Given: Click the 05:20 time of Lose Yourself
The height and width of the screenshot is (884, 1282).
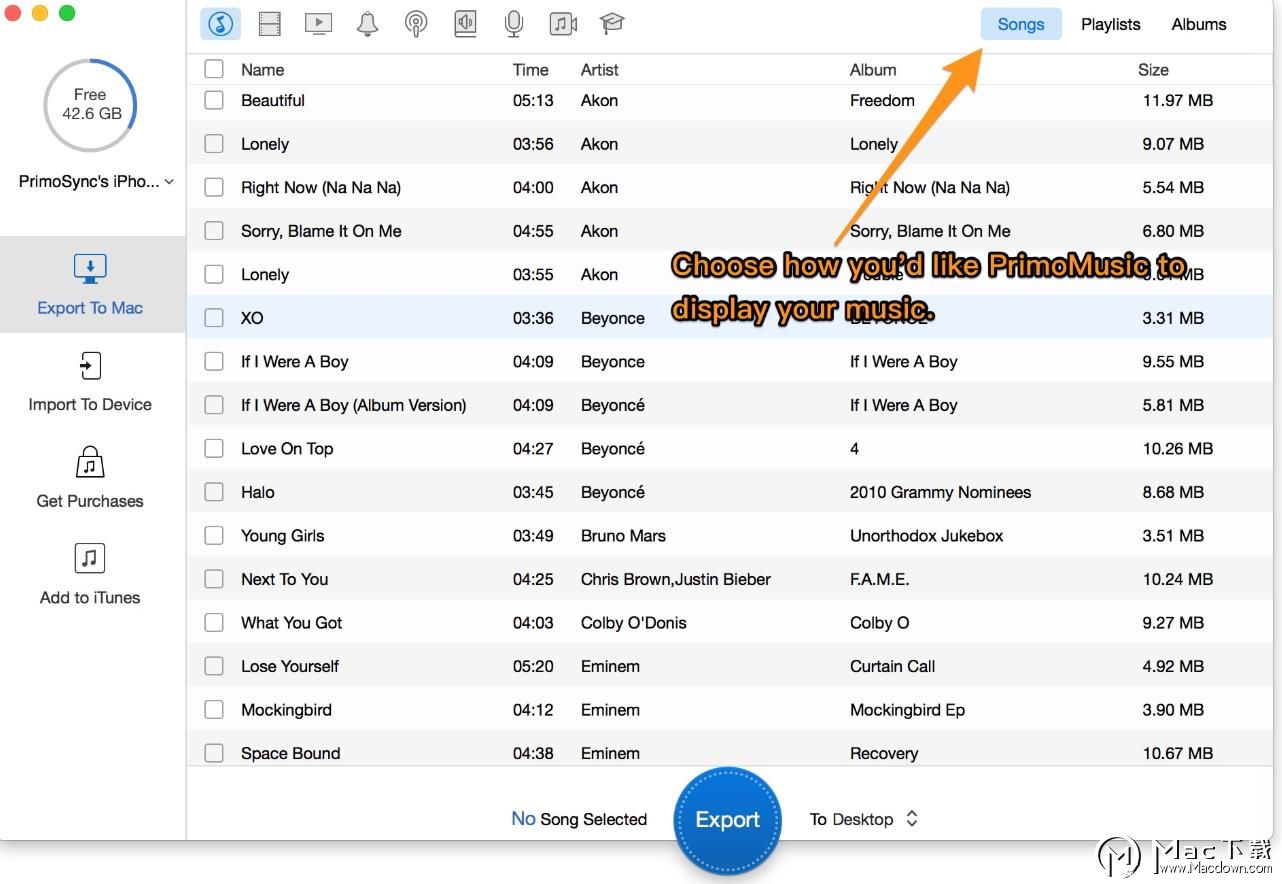Looking at the screenshot, I should [533, 666].
